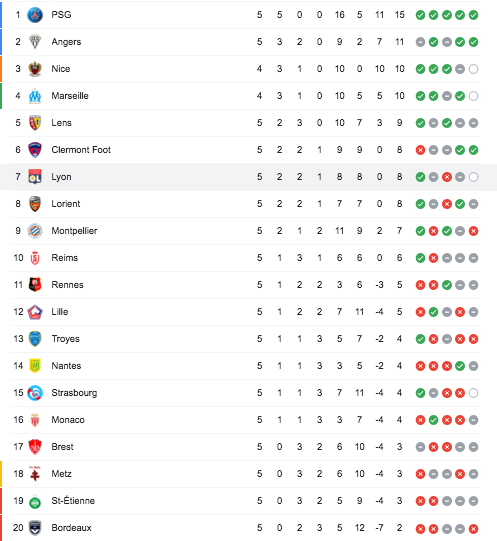The width and height of the screenshot is (497, 541).
Task: Open the Bordeaux club crest
Action: click(35, 528)
